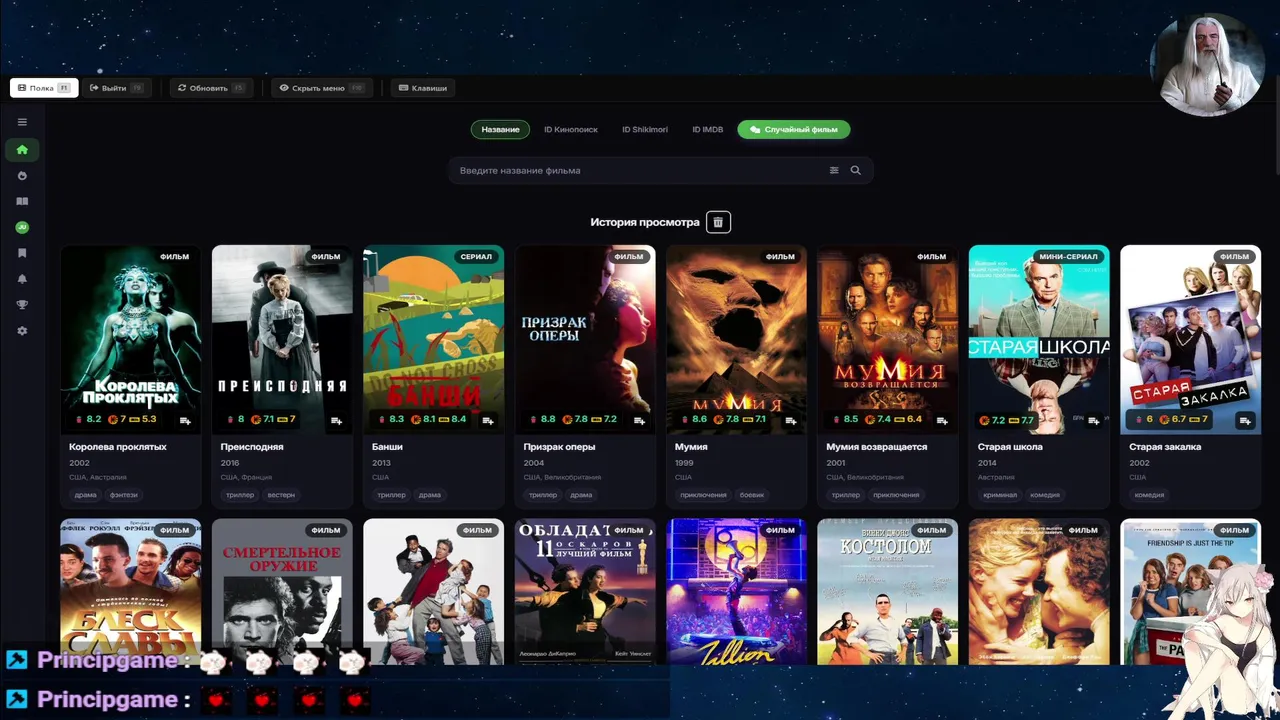Screen dimensions: 1280x720
Task: Open the Банши series poster
Action: click(434, 339)
